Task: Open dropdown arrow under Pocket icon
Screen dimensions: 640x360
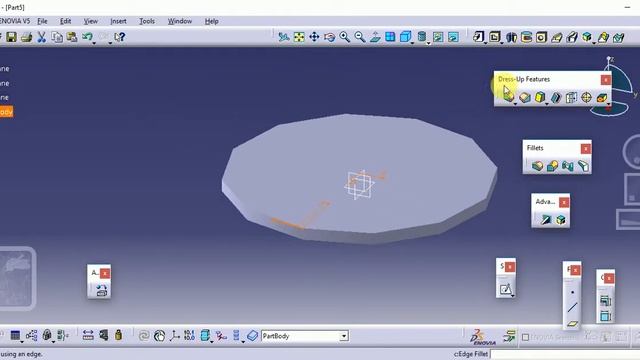Action: 502,43
